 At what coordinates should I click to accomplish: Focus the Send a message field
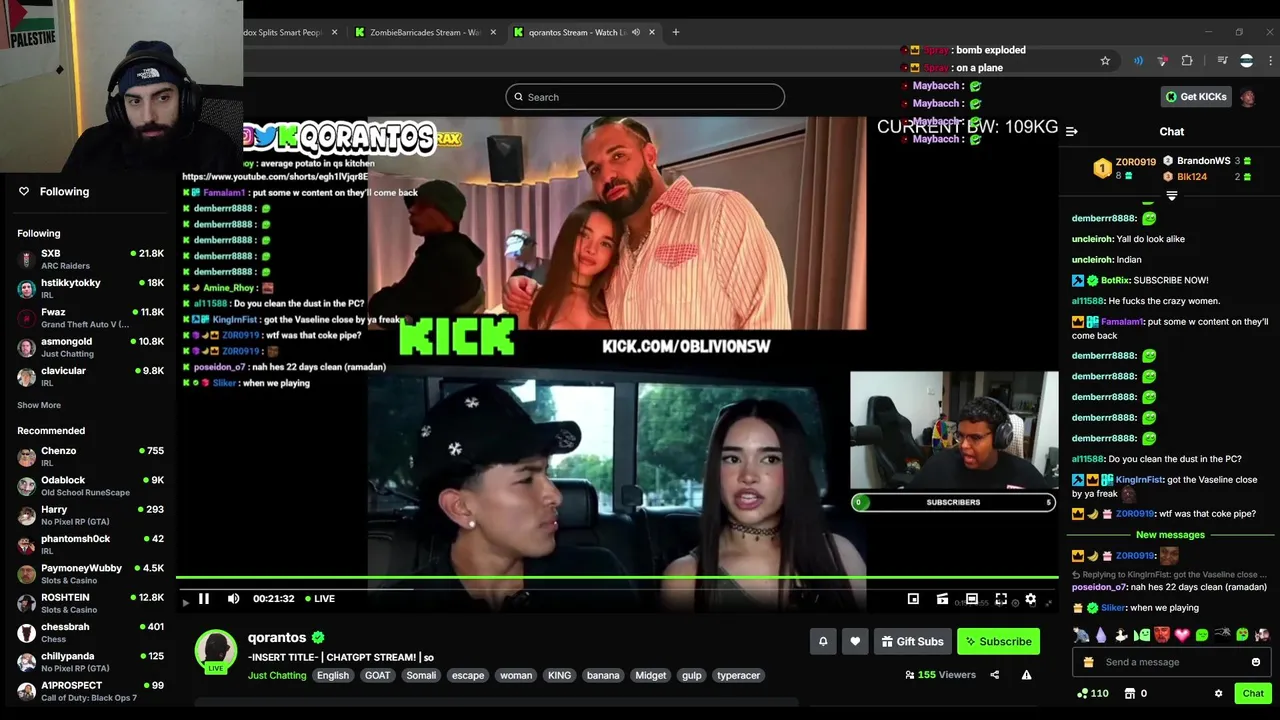point(1172,662)
